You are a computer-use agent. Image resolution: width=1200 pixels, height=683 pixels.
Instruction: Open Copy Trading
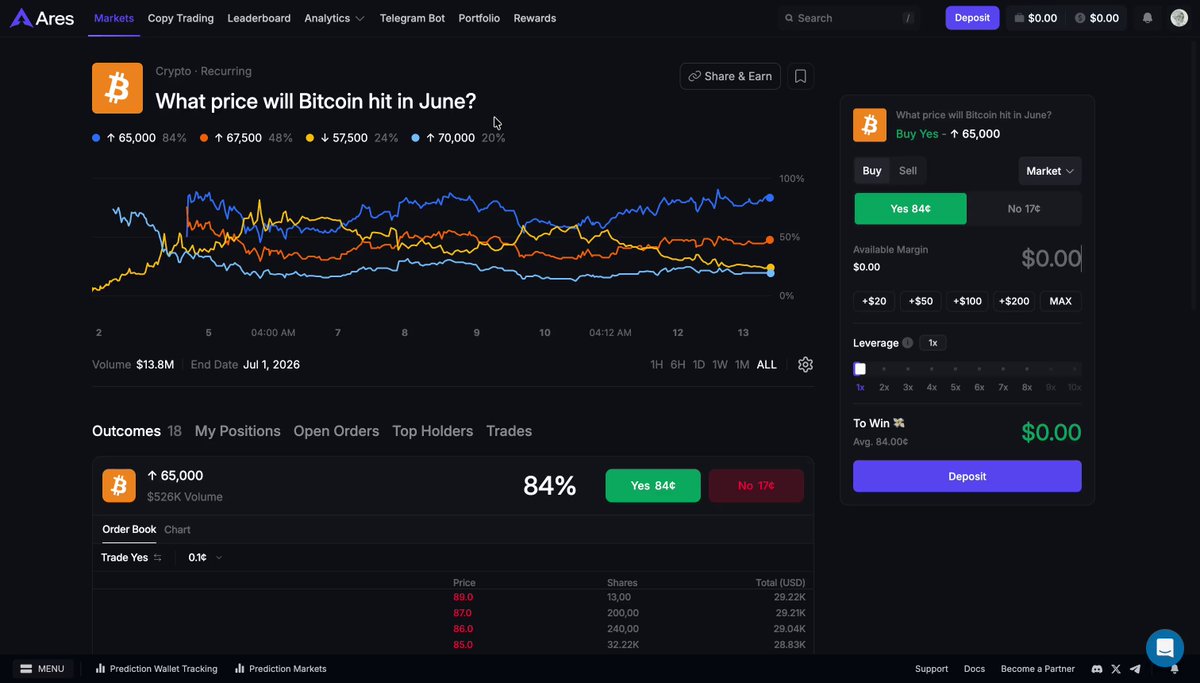181,18
